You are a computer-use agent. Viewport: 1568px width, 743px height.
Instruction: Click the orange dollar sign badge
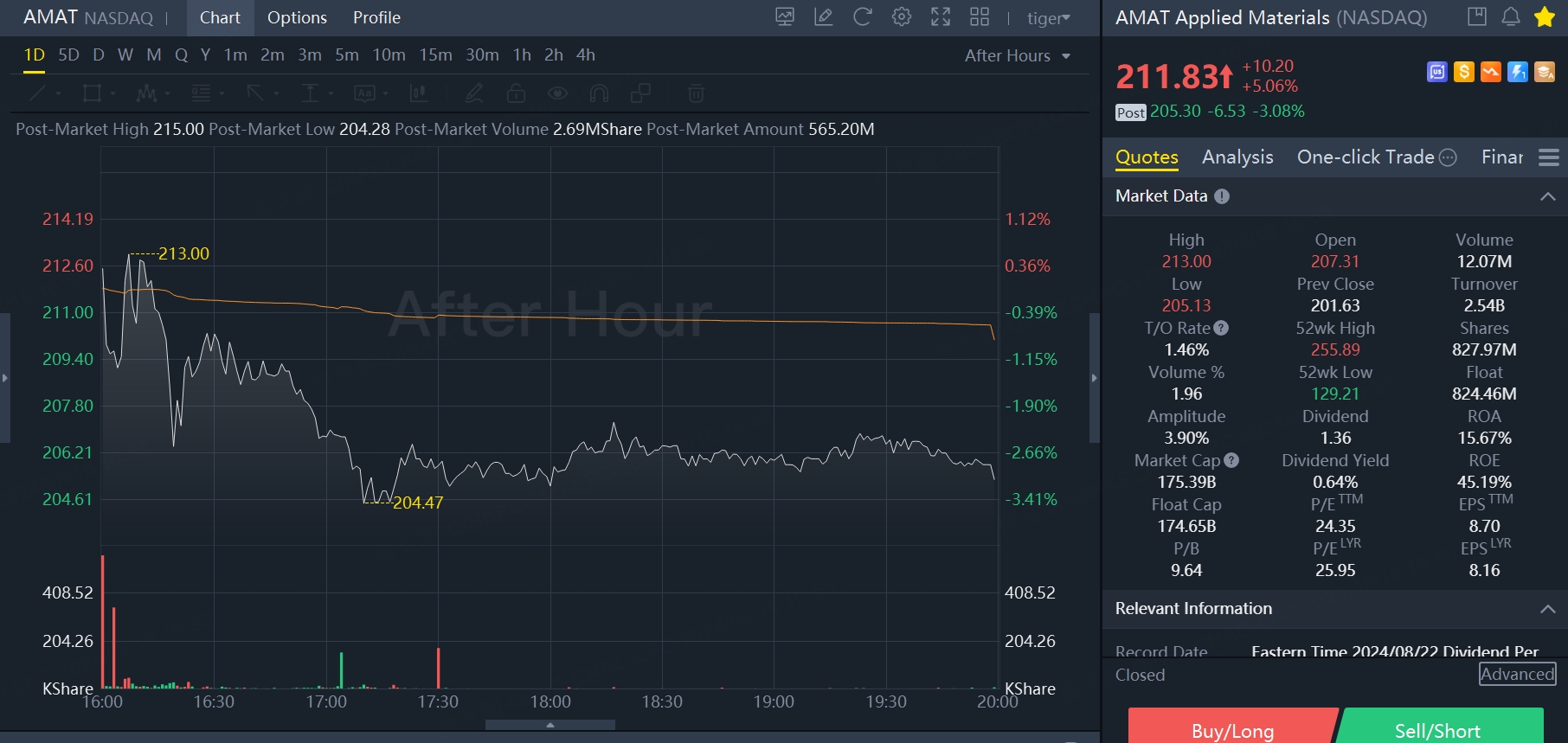click(1464, 72)
